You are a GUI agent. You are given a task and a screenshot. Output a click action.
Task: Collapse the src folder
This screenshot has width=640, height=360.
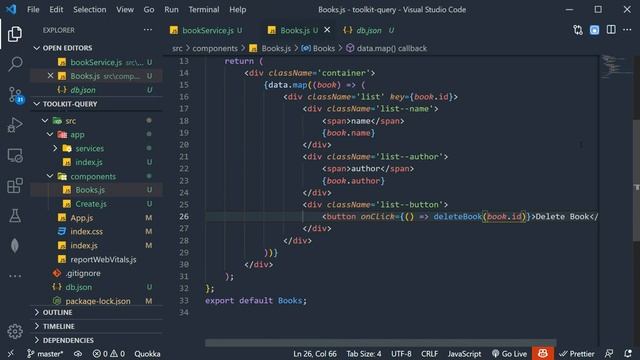pyautogui.click(x=45, y=121)
